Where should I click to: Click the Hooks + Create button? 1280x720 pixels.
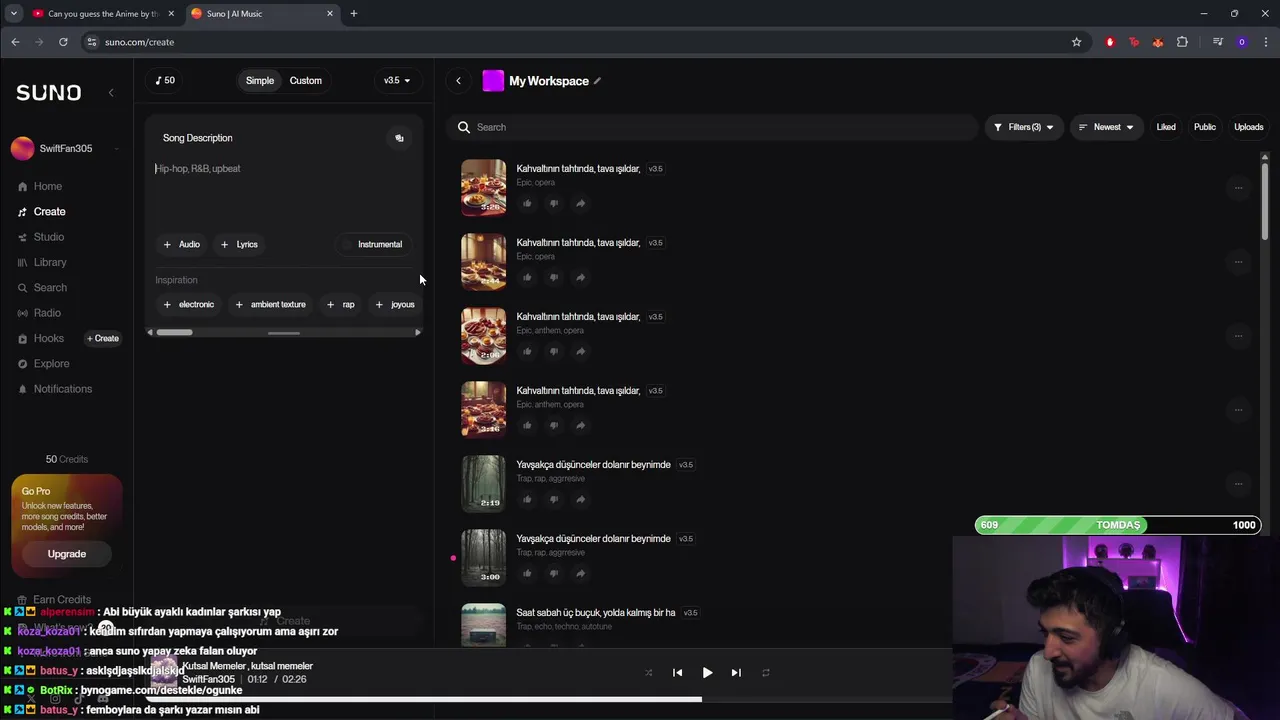click(102, 338)
